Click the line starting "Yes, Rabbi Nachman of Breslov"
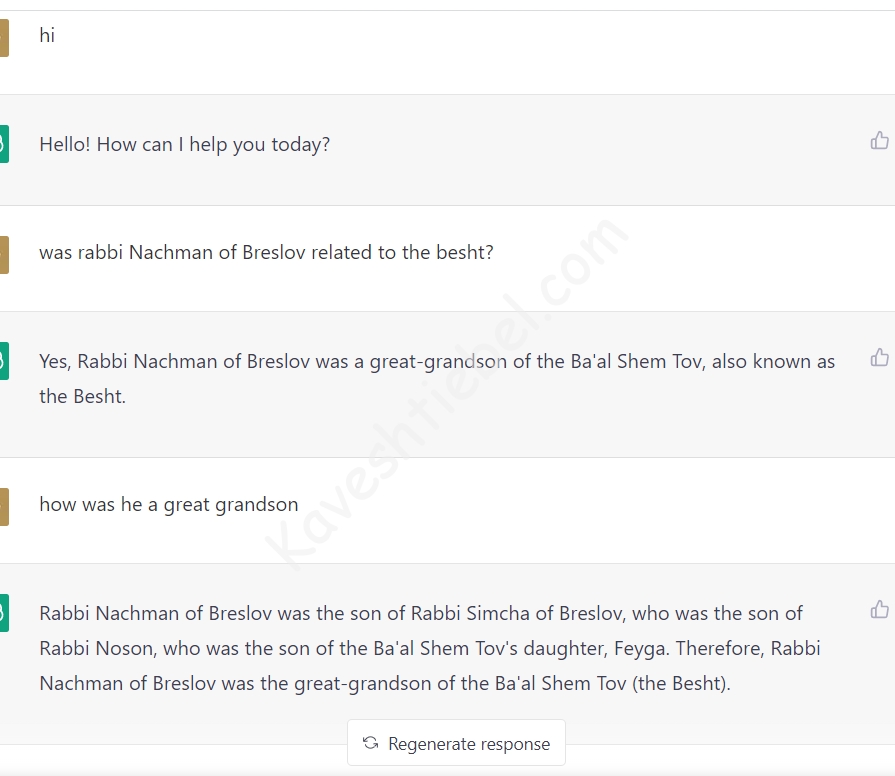The width and height of the screenshot is (895, 776). pos(436,362)
